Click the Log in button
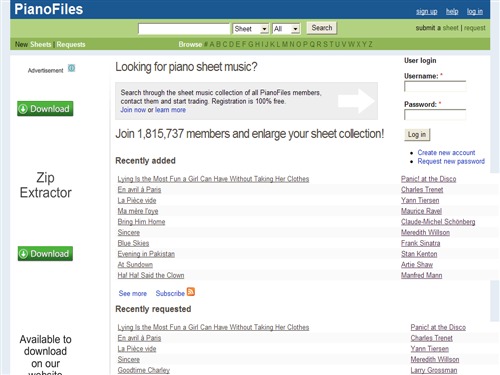The height and width of the screenshot is (375, 500). pos(417,135)
